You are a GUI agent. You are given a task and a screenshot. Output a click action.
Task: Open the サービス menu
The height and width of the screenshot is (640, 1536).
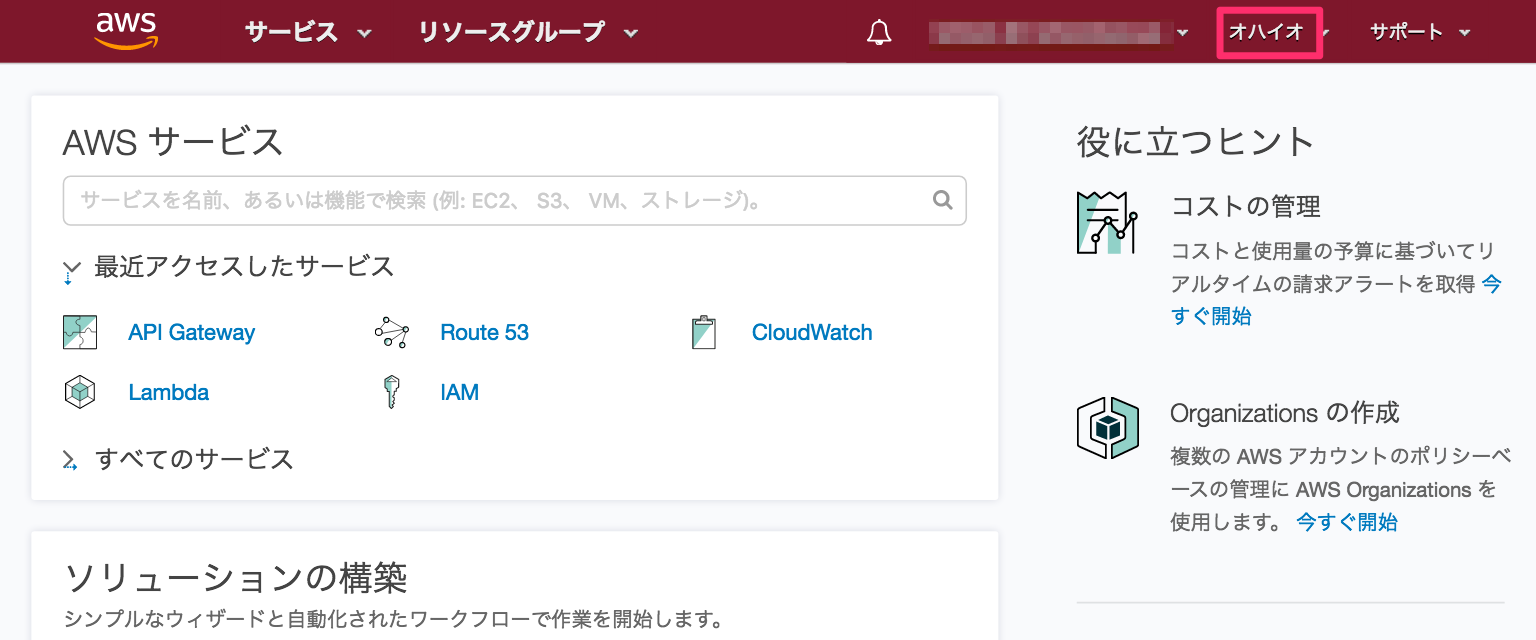pos(308,32)
